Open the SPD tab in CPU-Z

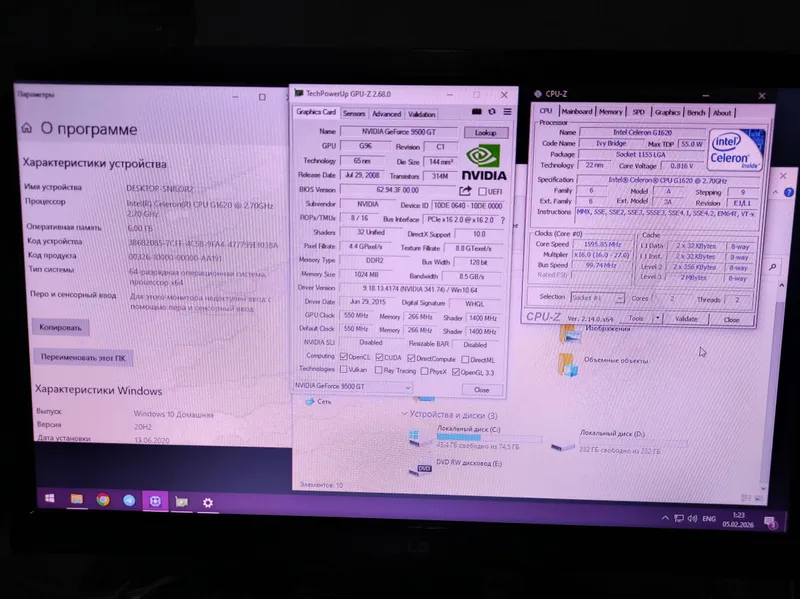[638, 112]
